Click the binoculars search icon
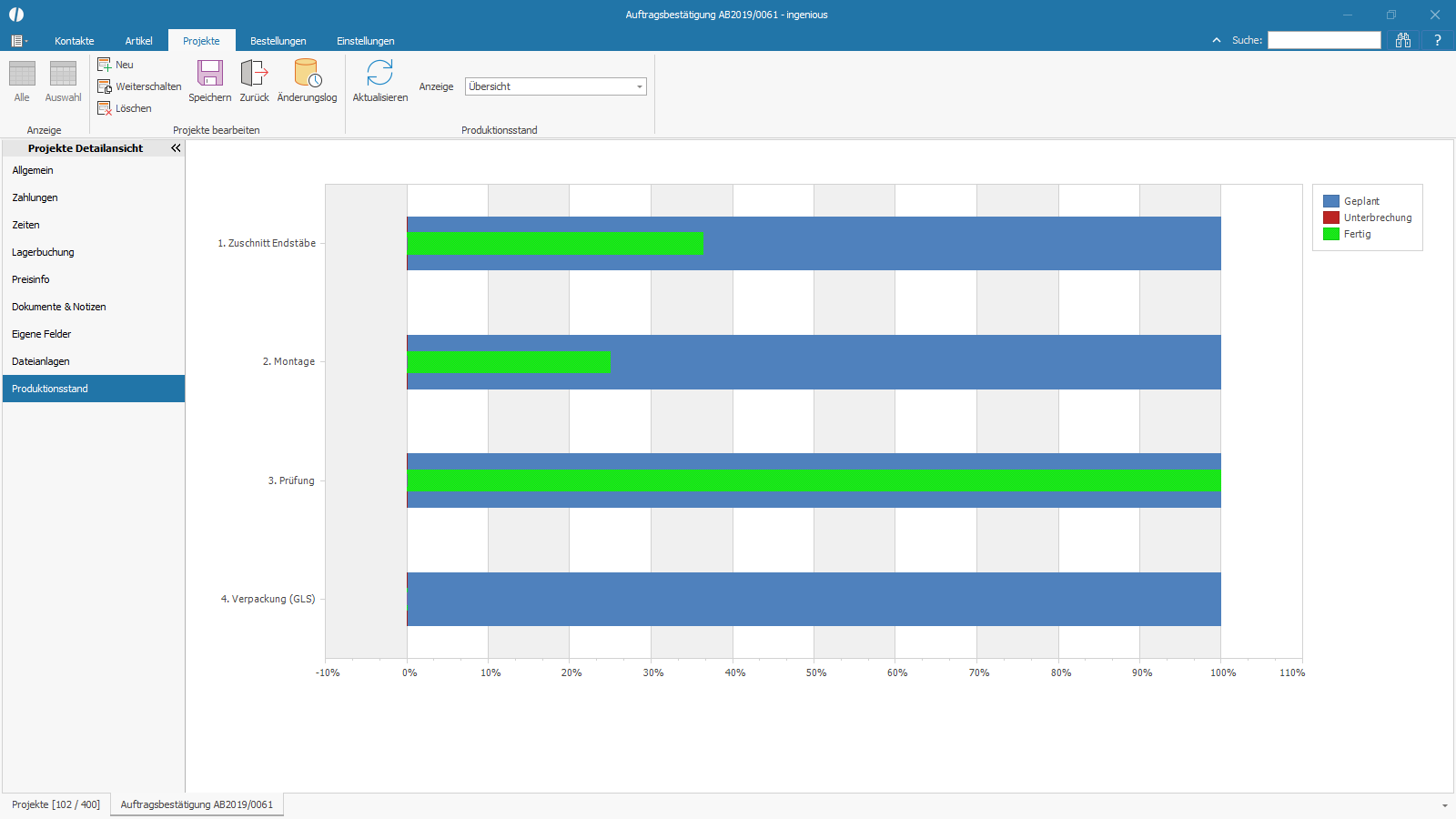Viewport: 1456px width, 819px height. point(1402,40)
